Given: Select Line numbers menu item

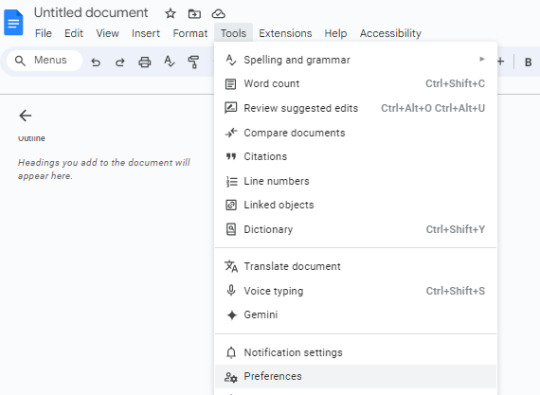Looking at the screenshot, I should pos(355,181).
